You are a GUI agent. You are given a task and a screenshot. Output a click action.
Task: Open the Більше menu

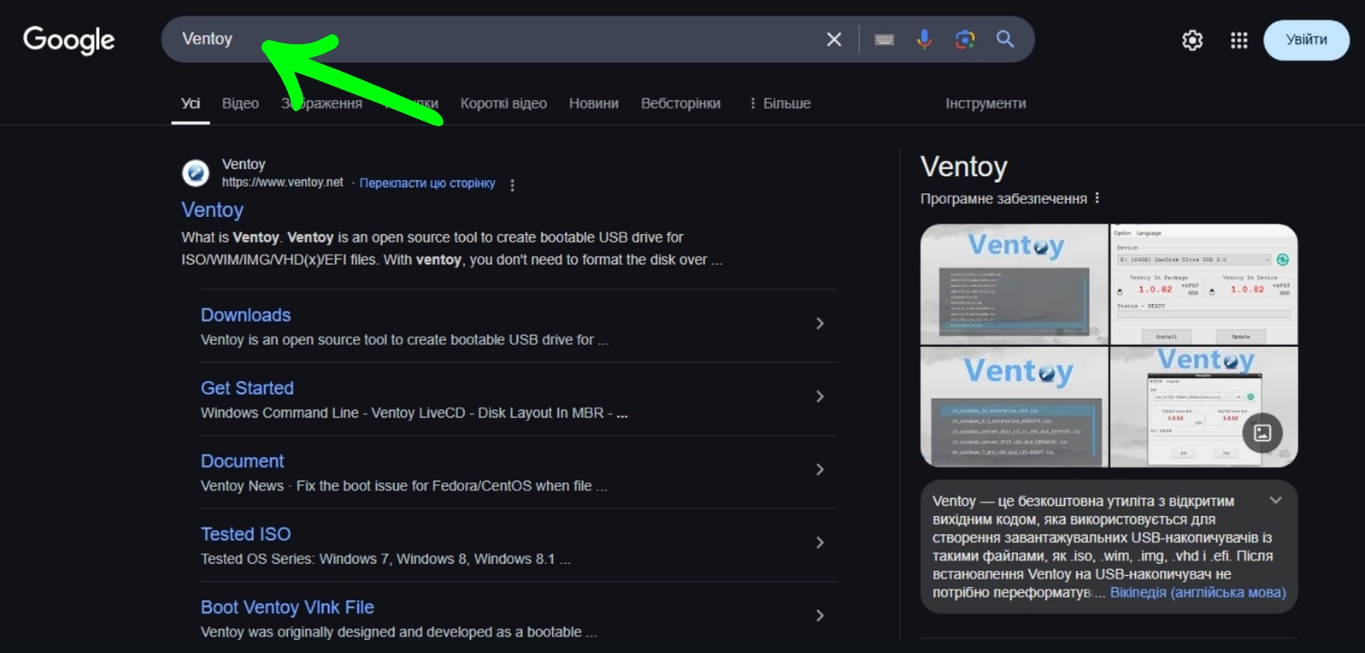[x=779, y=103]
